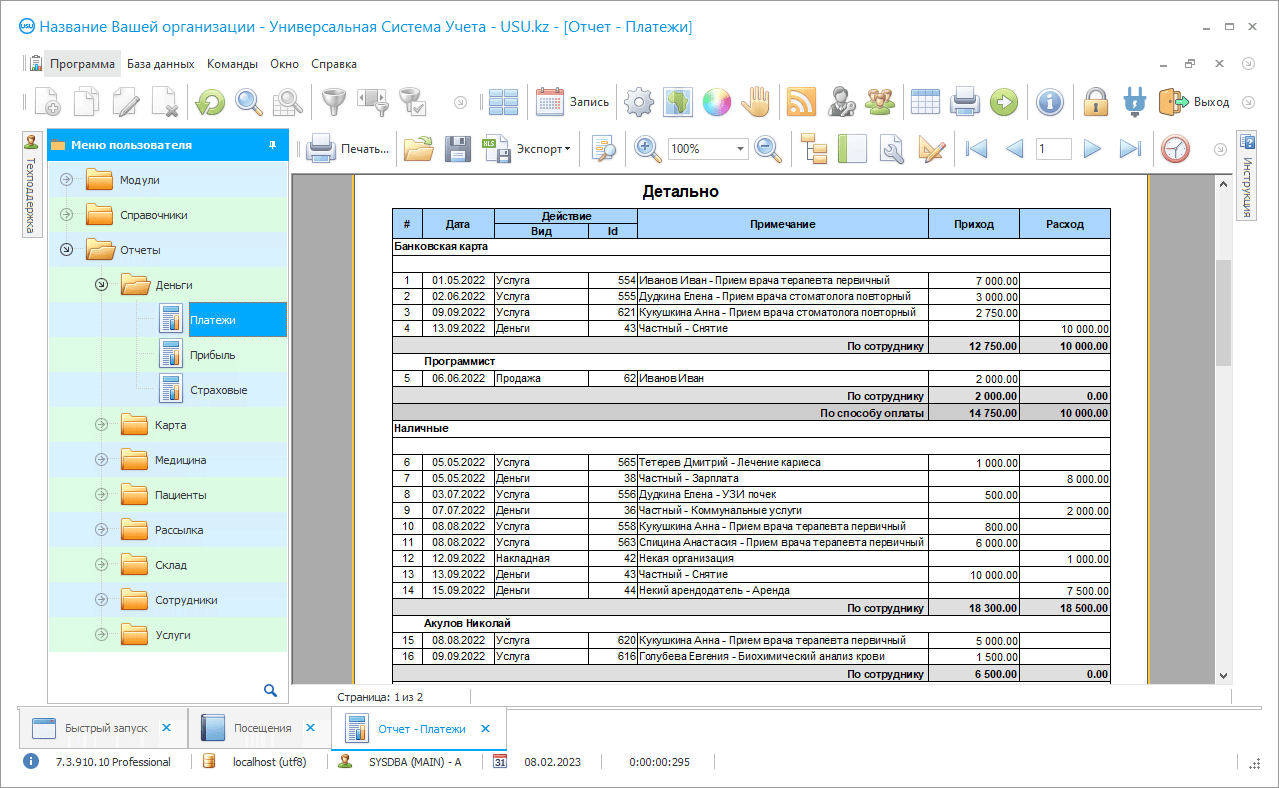Switch to the Посещения tab
Image resolution: width=1279 pixels, height=788 pixels.
(260, 728)
